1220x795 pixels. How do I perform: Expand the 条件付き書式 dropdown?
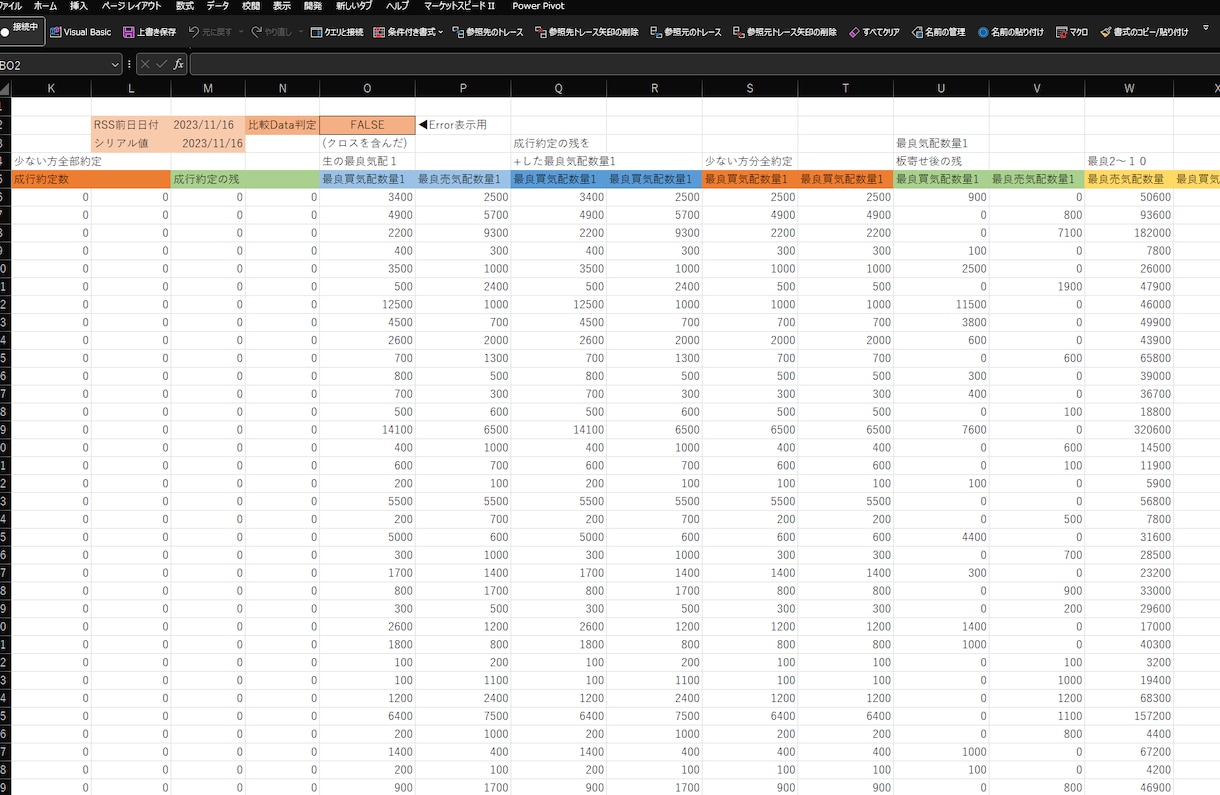443,33
